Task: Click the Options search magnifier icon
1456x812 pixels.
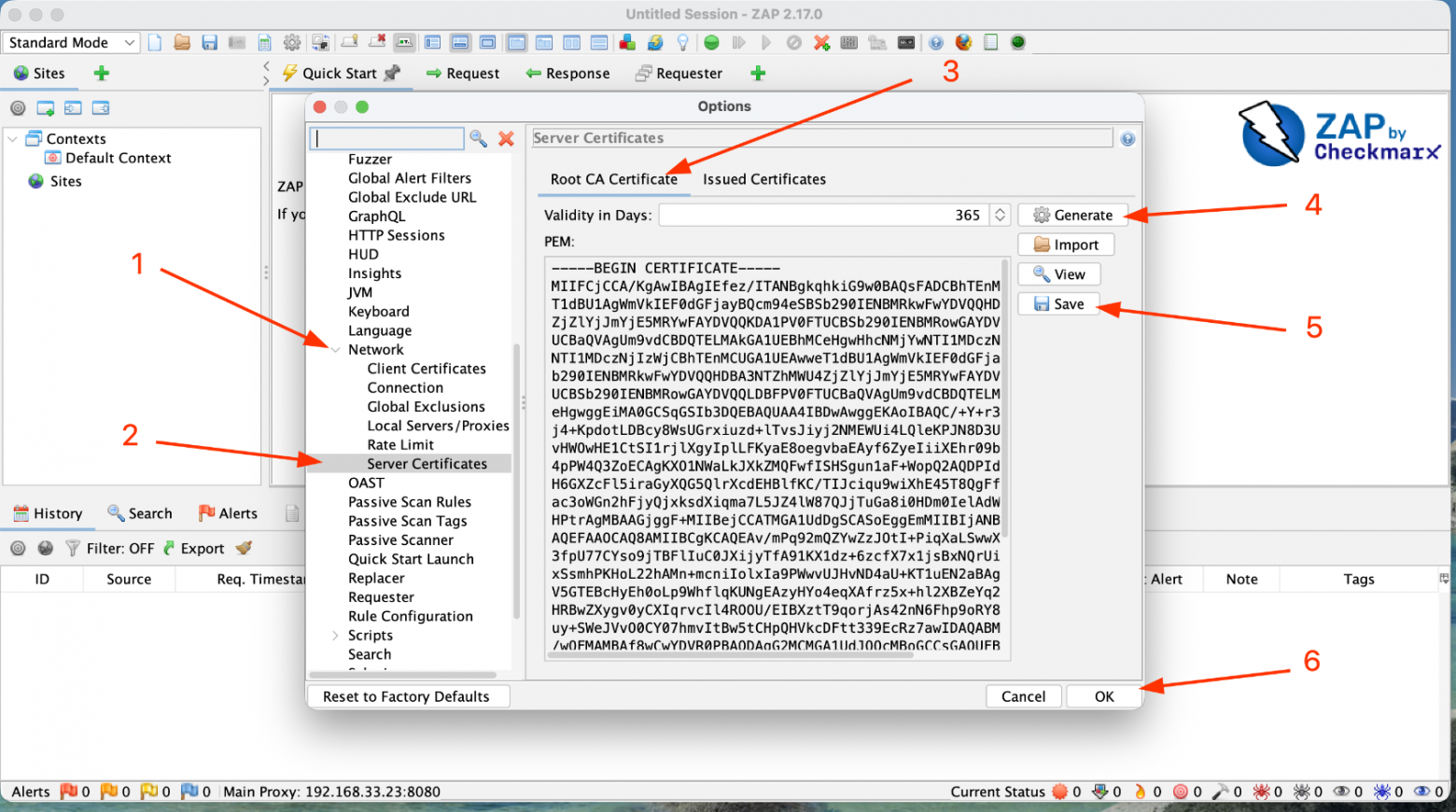Action: [478, 138]
